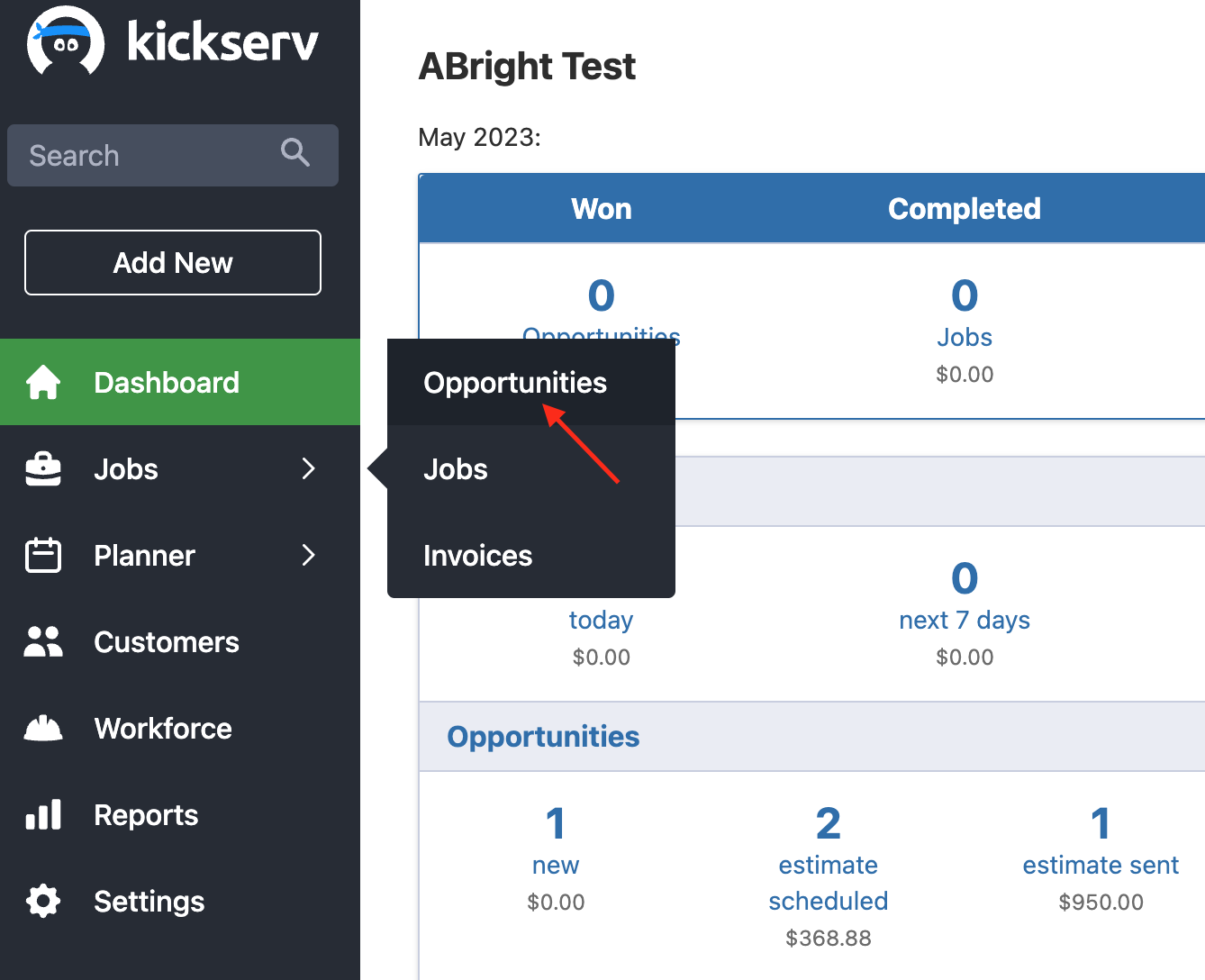Viewport: 1205px width, 980px height.
Task: Click the search magnifier icon
Action: tap(295, 152)
